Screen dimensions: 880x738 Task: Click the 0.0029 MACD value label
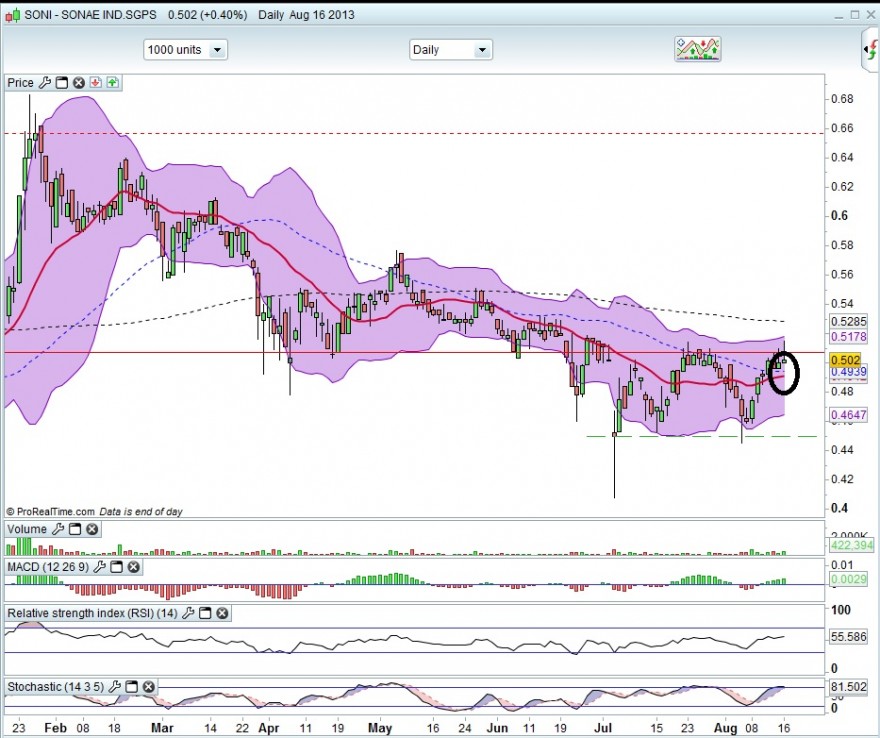pyautogui.click(x=848, y=579)
